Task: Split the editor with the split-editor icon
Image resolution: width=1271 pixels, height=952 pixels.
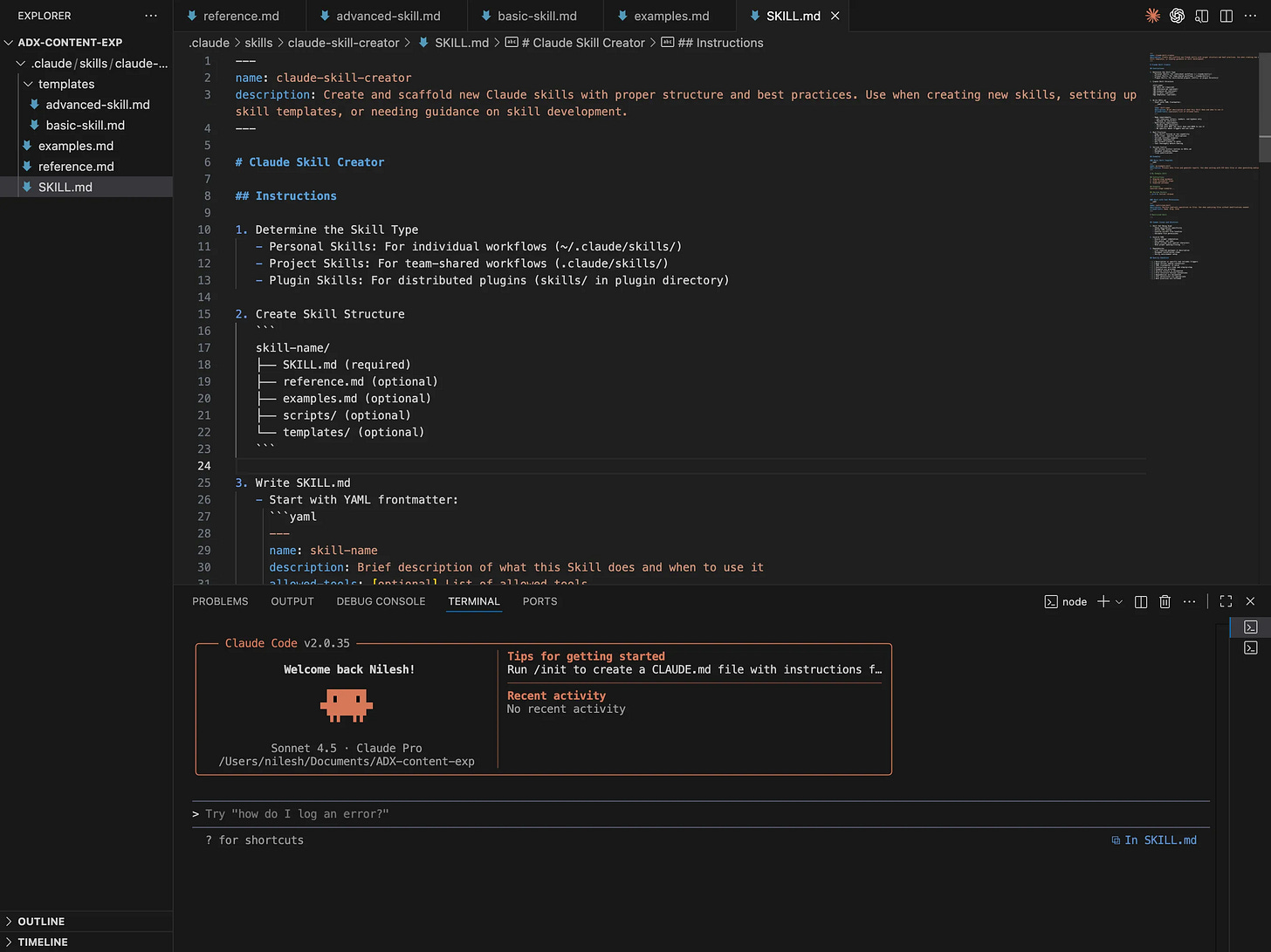Action: [x=1226, y=16]
